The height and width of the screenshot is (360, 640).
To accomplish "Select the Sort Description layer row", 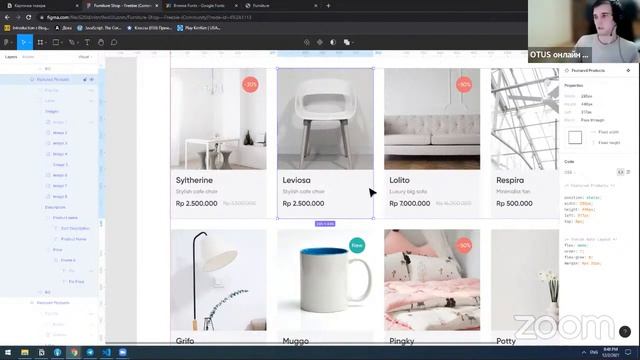I will click(49, 229).
